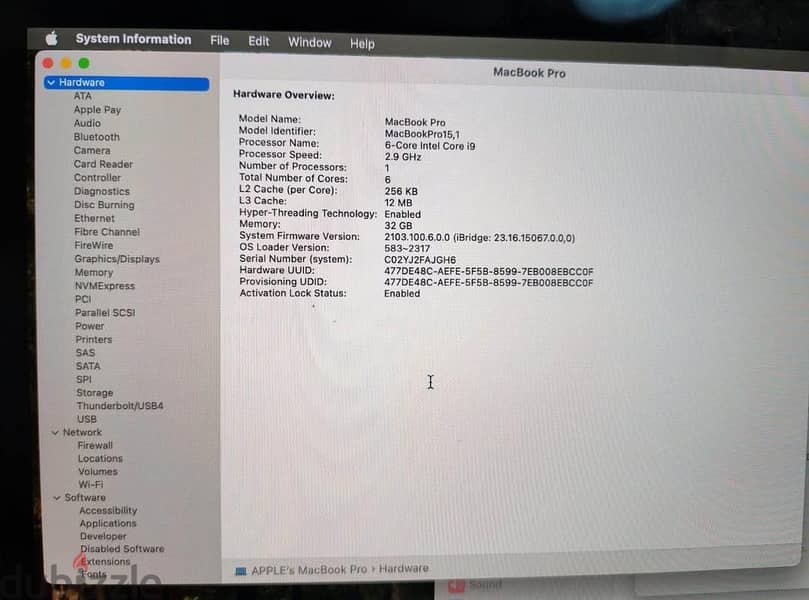809x600 pixels.
Task: Select Accessibility under Software
Action: pos(108,511)
